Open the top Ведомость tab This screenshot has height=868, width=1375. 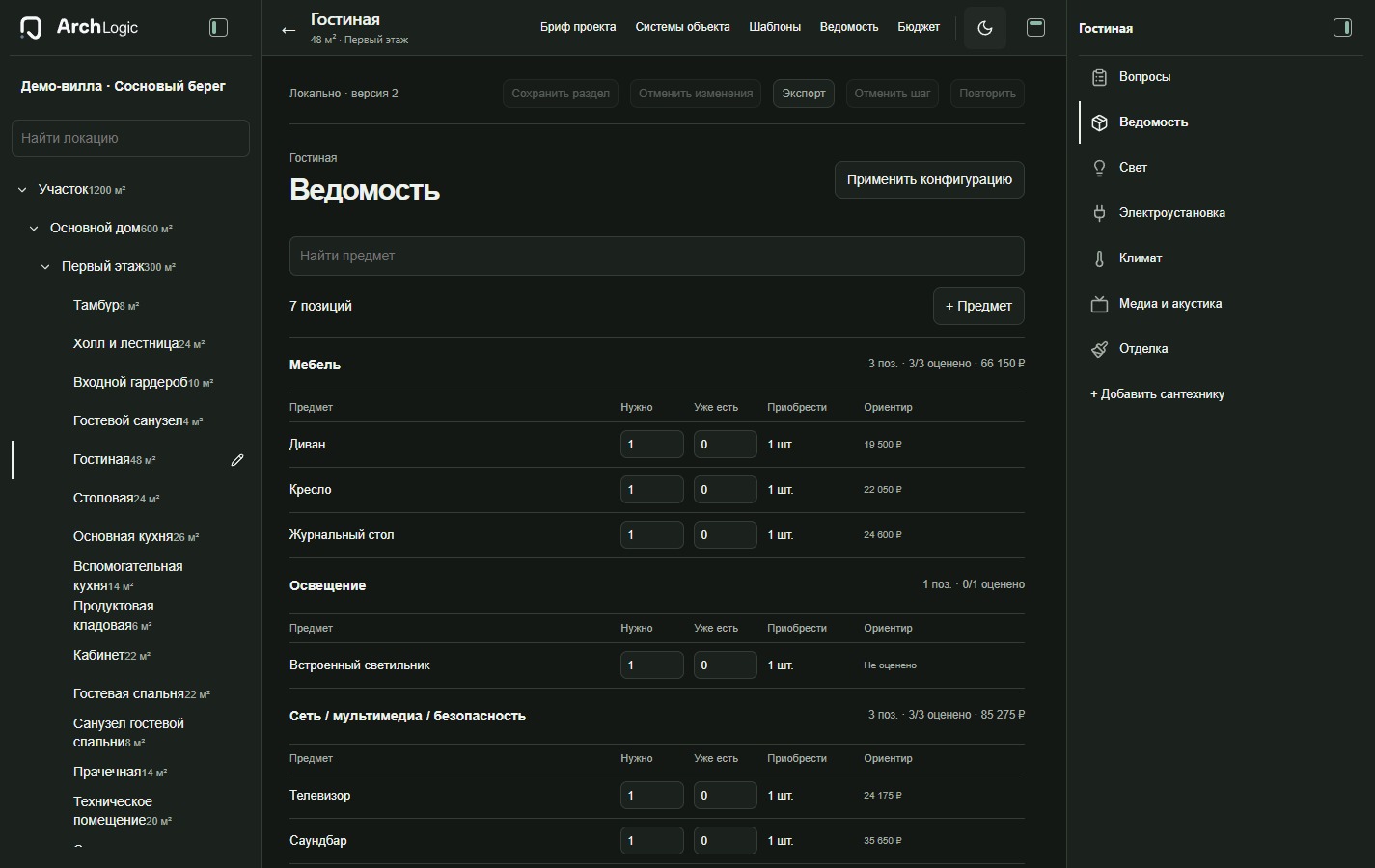[849, 27]
